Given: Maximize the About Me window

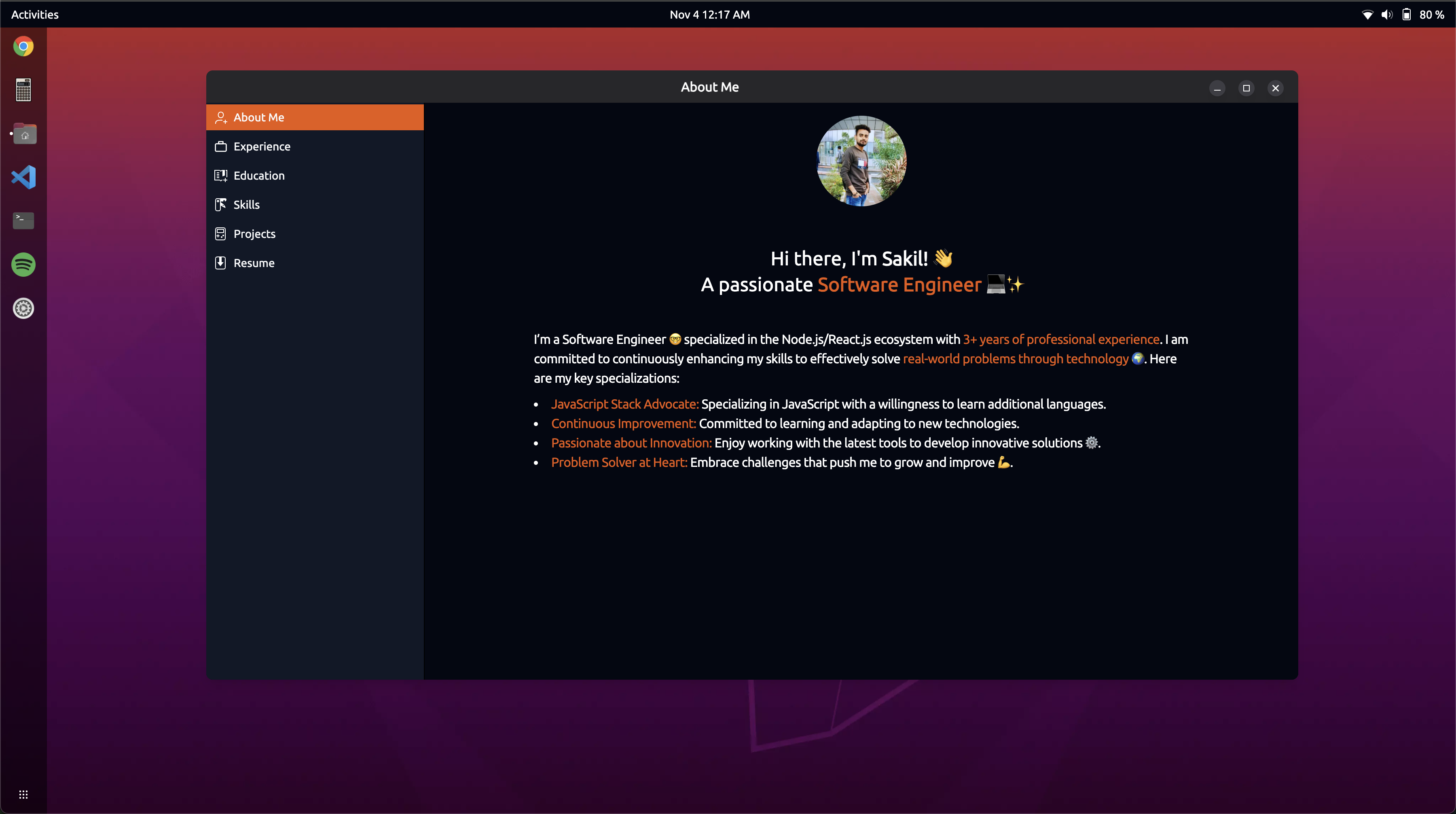Looking at the screenshot, I should point(1246,88).
